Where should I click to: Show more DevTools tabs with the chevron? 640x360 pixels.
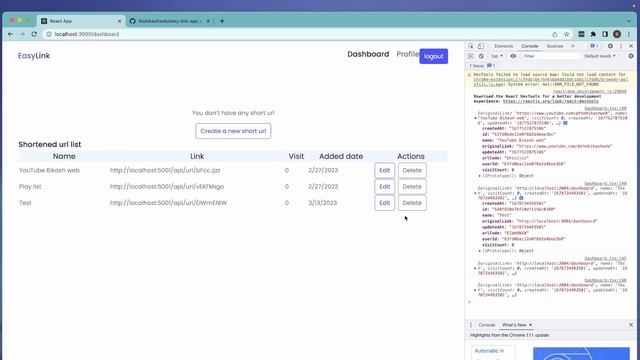pos(573,46)
